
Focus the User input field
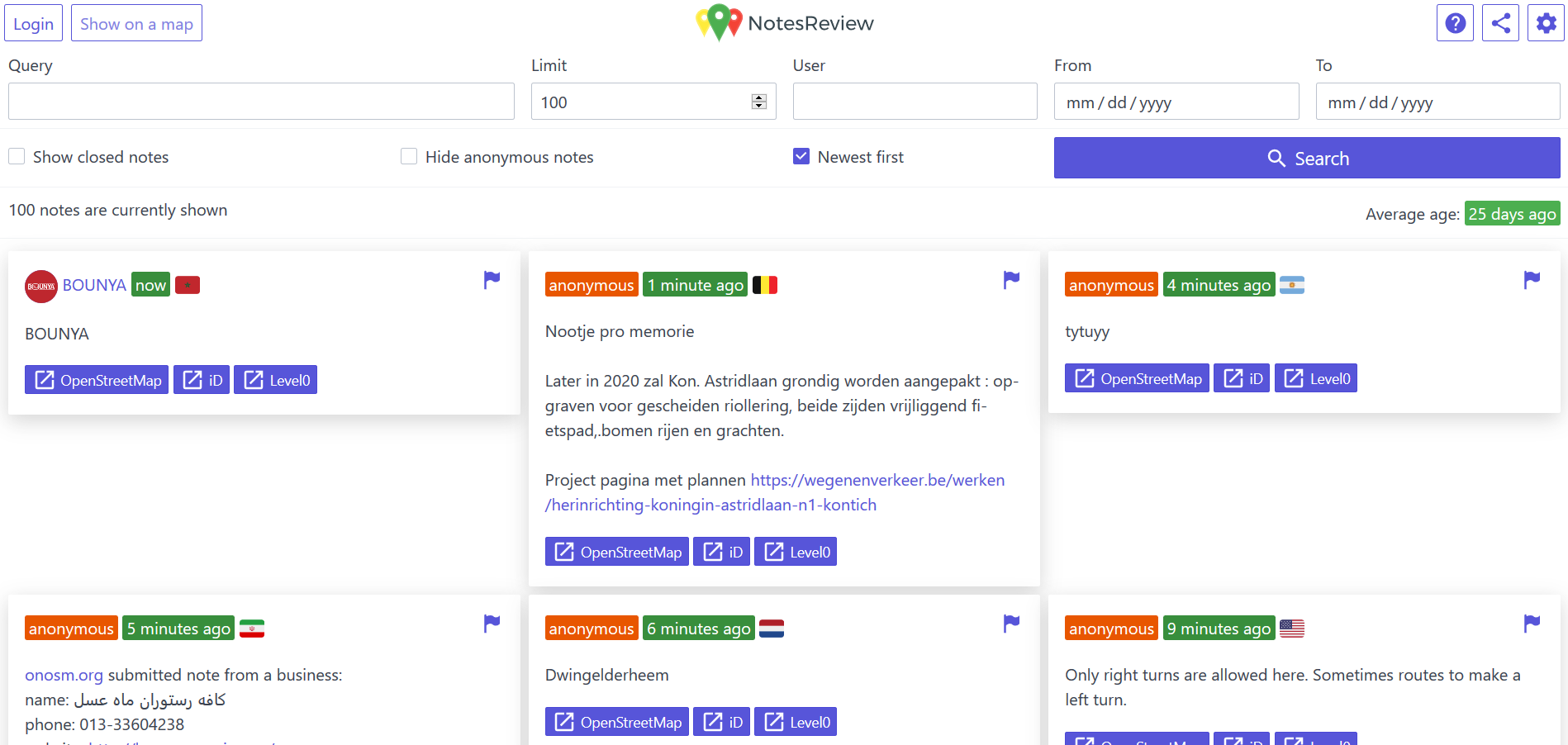click(x=915, y=102)
